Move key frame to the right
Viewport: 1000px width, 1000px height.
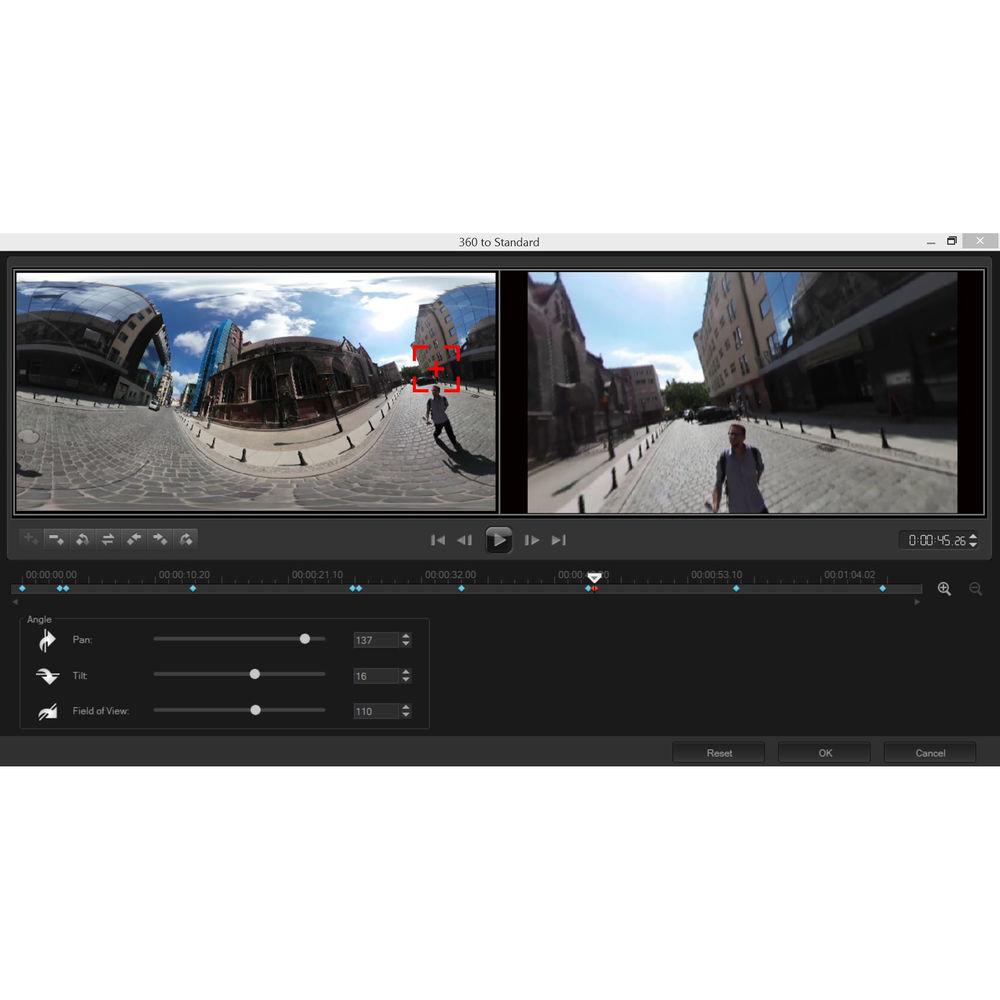click(x=159, y=539)
